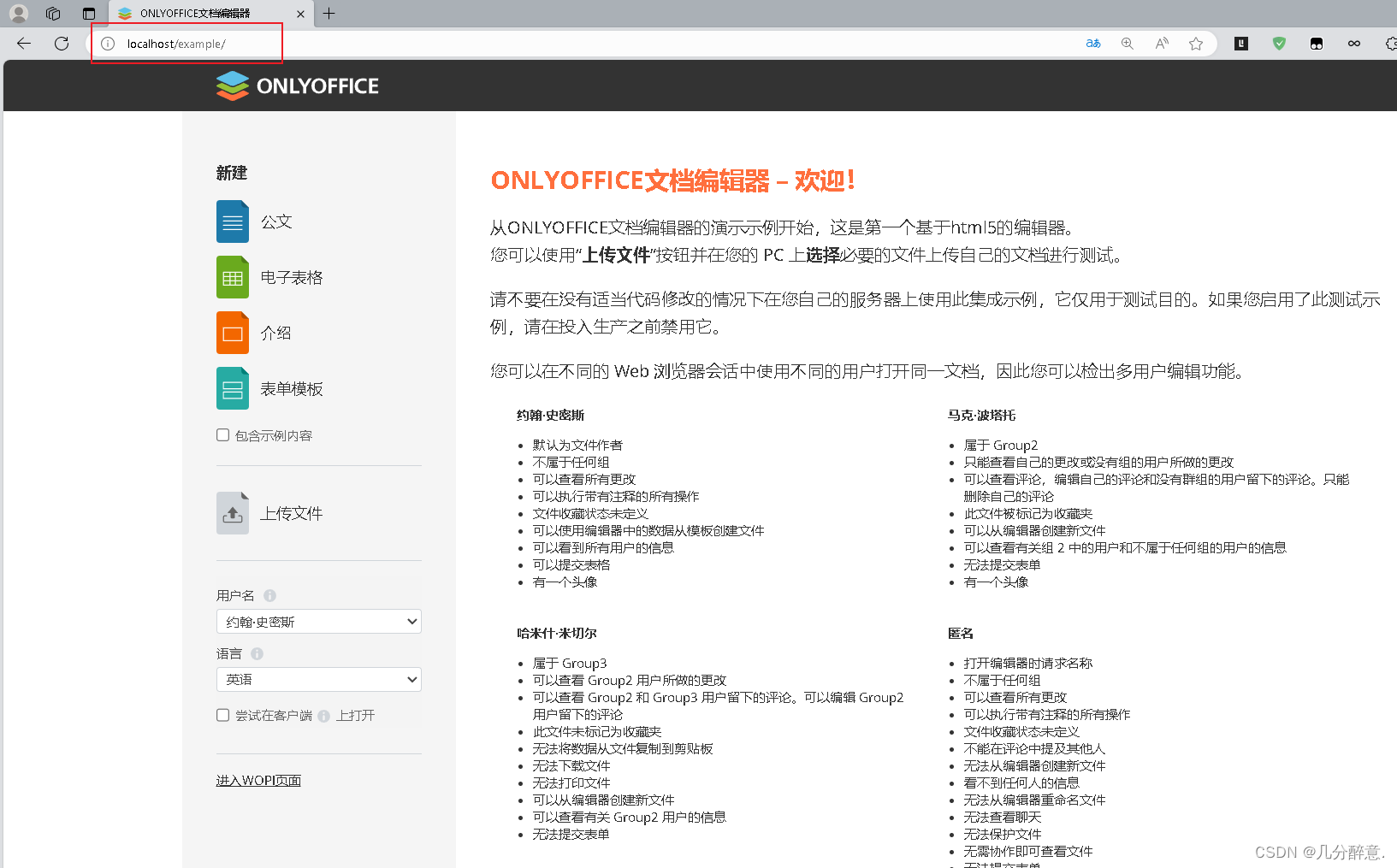
Task: Reload the page with refresh icon
Action: (62, 44)
